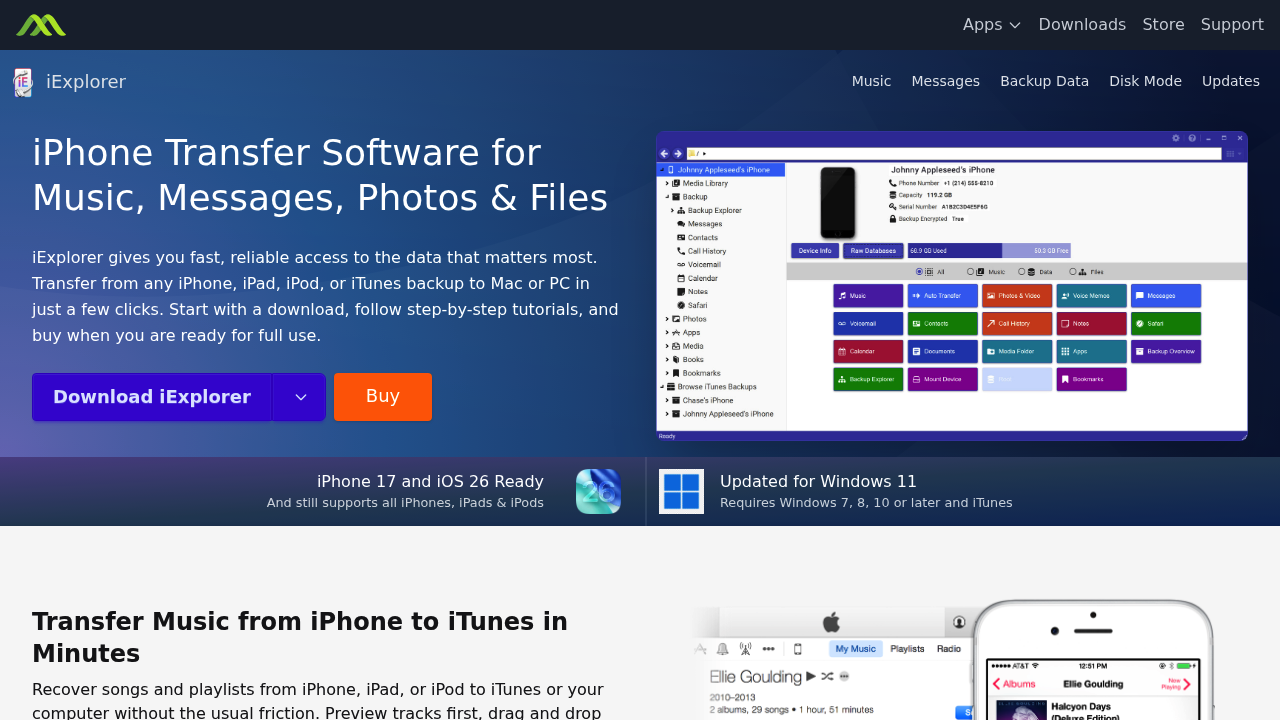The image size is (1280, 720).
Task: Click the orange Buy button
Action: click(383, 397)
